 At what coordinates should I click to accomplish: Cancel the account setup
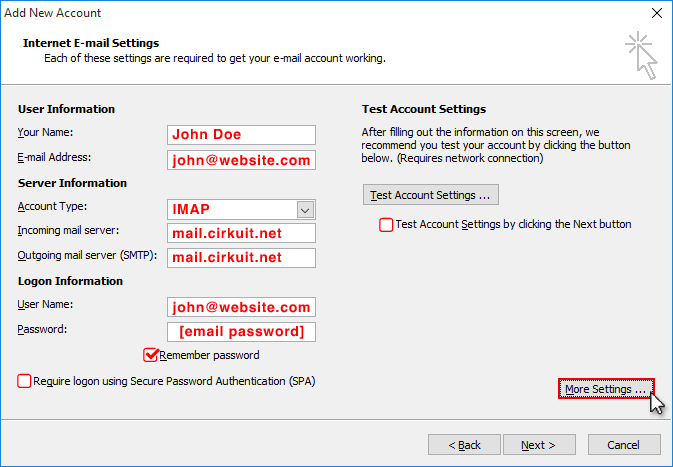(x=624, y=445)
